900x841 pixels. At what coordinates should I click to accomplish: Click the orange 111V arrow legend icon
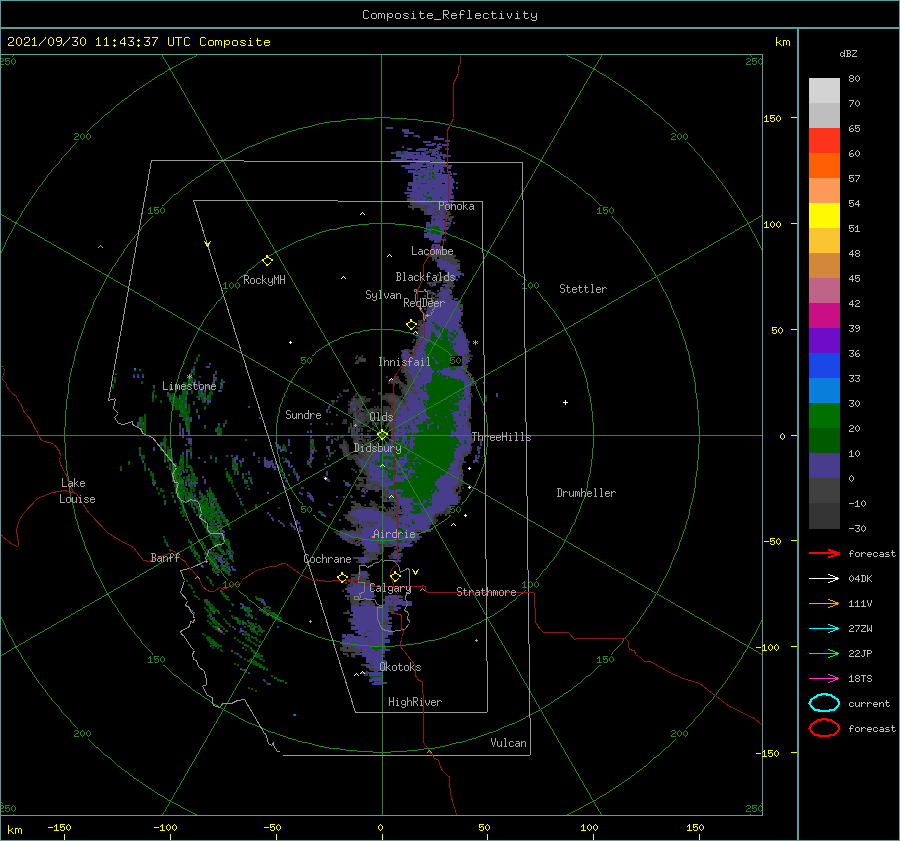tap(824, 603)
